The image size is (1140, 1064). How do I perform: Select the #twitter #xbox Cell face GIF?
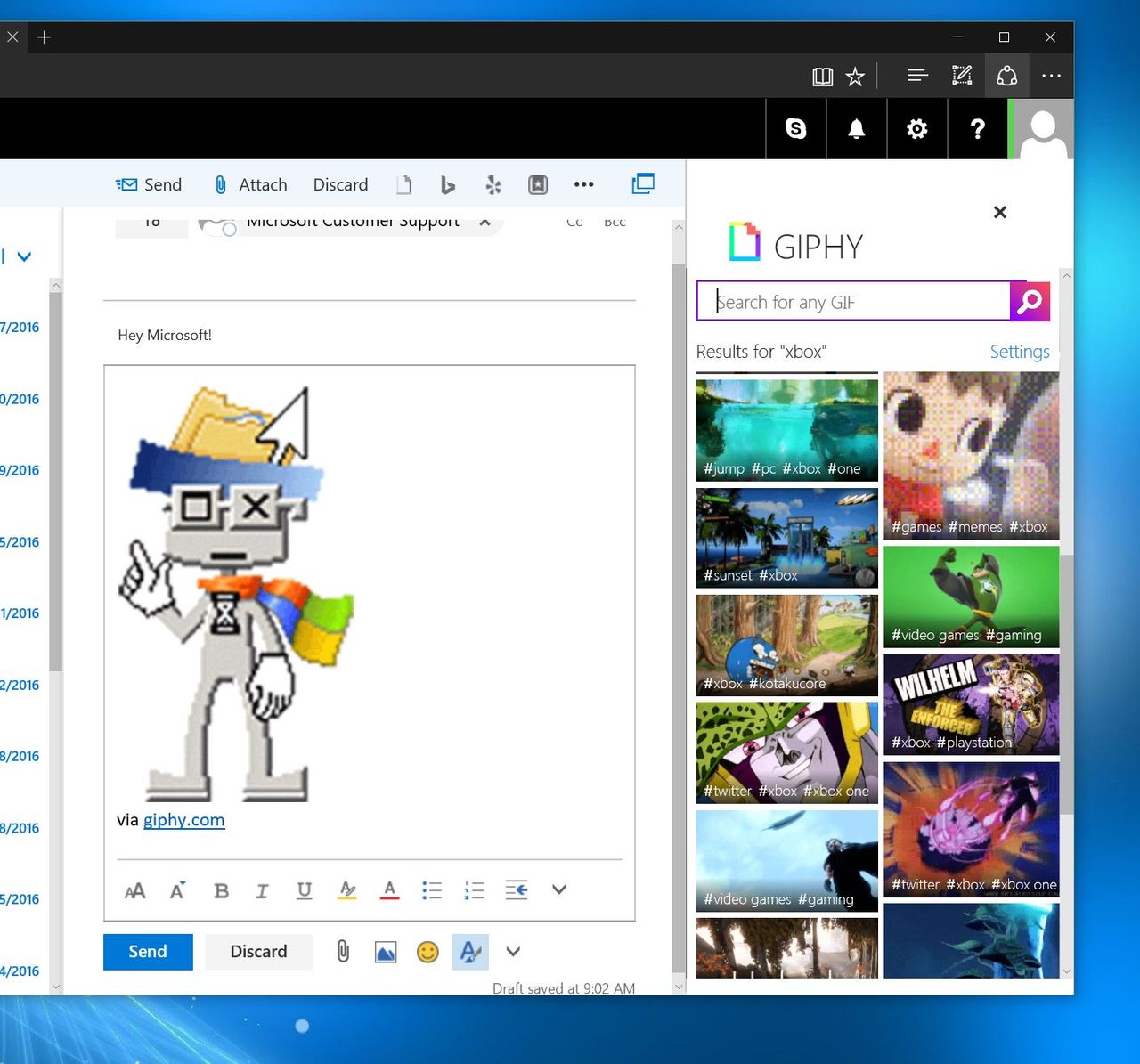pyautogui.click(x=787, y=753)
